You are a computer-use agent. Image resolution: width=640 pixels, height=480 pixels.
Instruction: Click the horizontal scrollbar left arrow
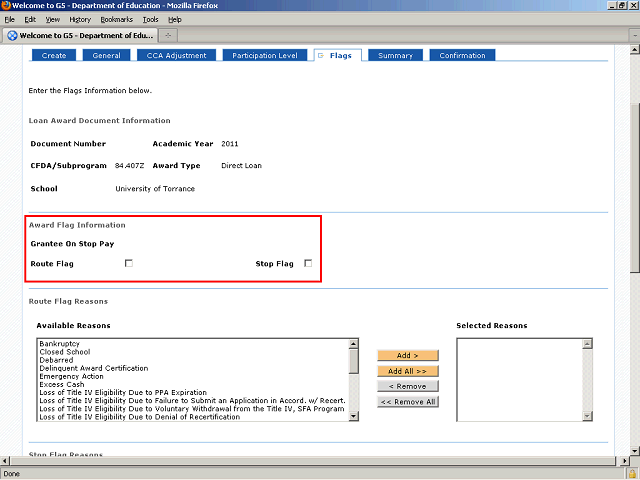pos(4,461)
